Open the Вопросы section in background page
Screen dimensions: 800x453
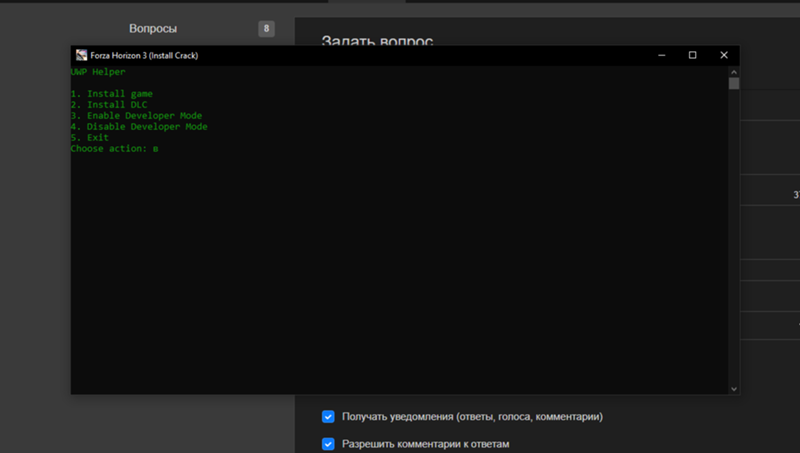tap(153, 29)
